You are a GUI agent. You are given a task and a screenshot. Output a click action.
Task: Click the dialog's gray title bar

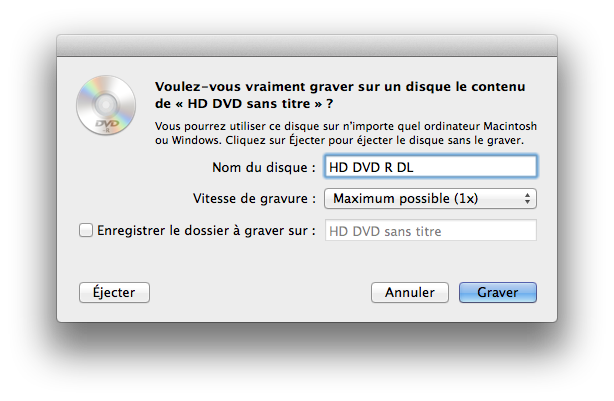coord(307,46)
